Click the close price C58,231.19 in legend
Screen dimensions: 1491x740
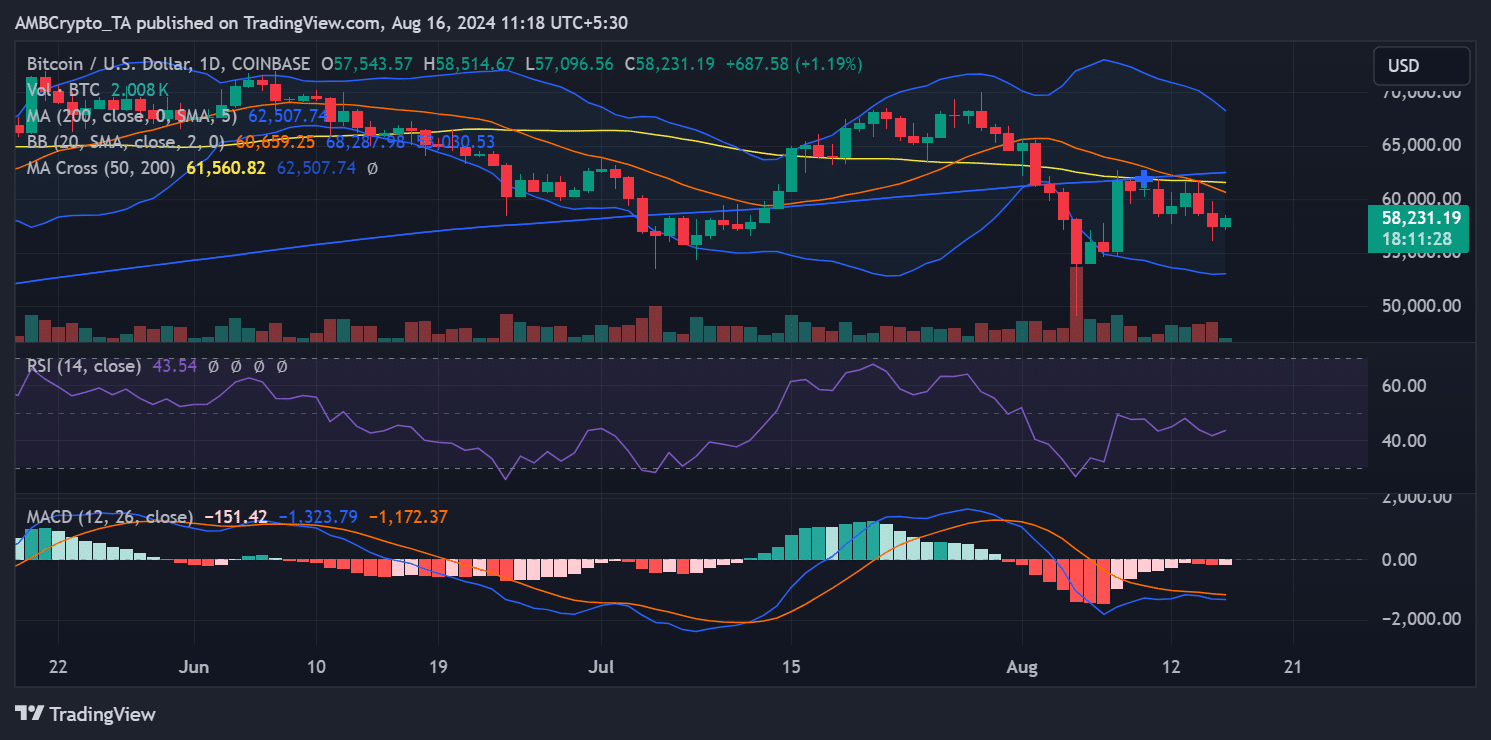pyautogui.click(x=670, y=64)
